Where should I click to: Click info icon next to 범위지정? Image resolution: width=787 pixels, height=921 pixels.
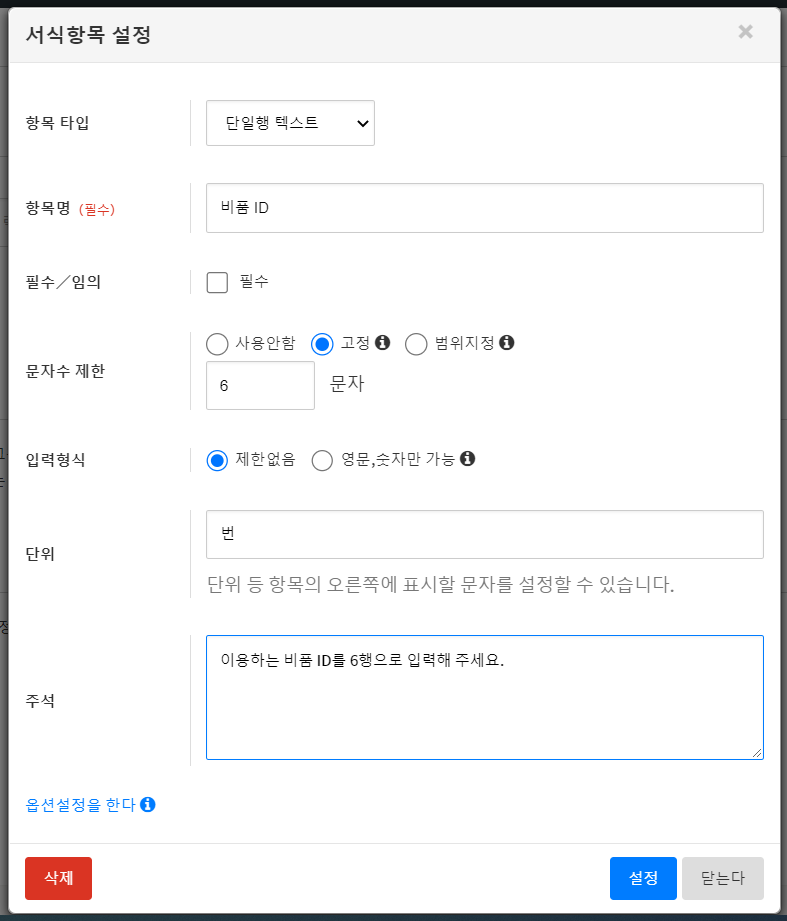tap(507, 343)
